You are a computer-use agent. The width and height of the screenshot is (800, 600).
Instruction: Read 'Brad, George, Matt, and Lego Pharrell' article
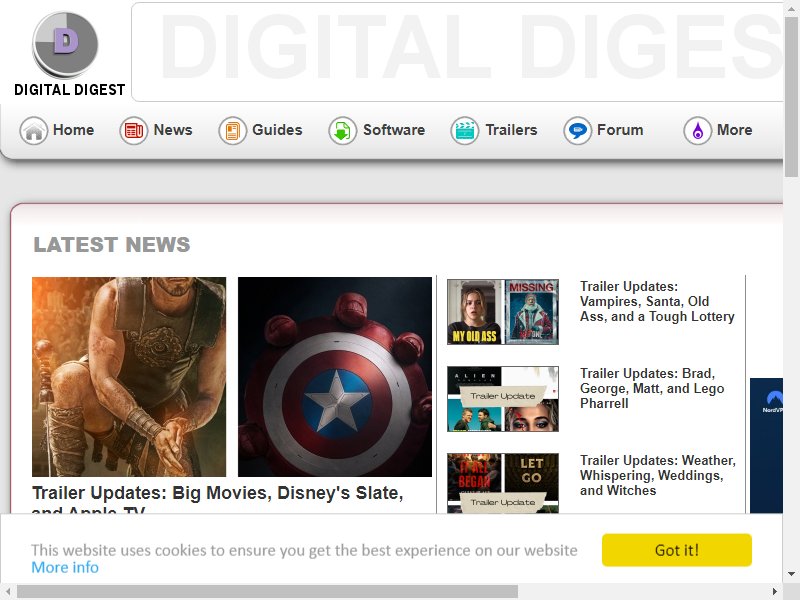tap(652, 388)
